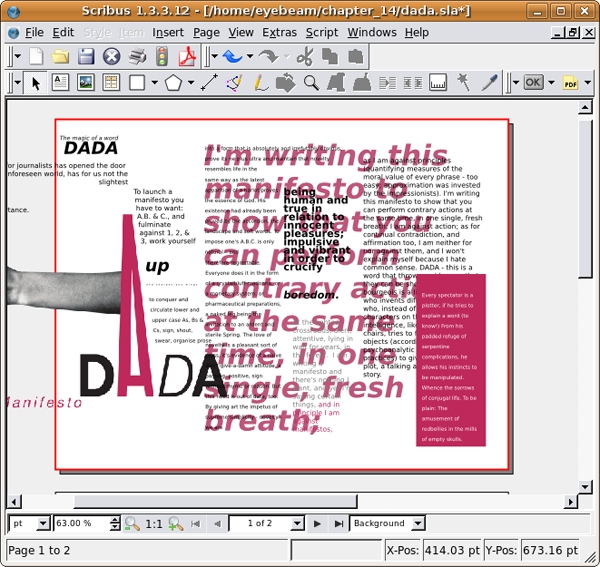Open the Extras menu
This screenshot has height=567, width=600.
[279, 33]
